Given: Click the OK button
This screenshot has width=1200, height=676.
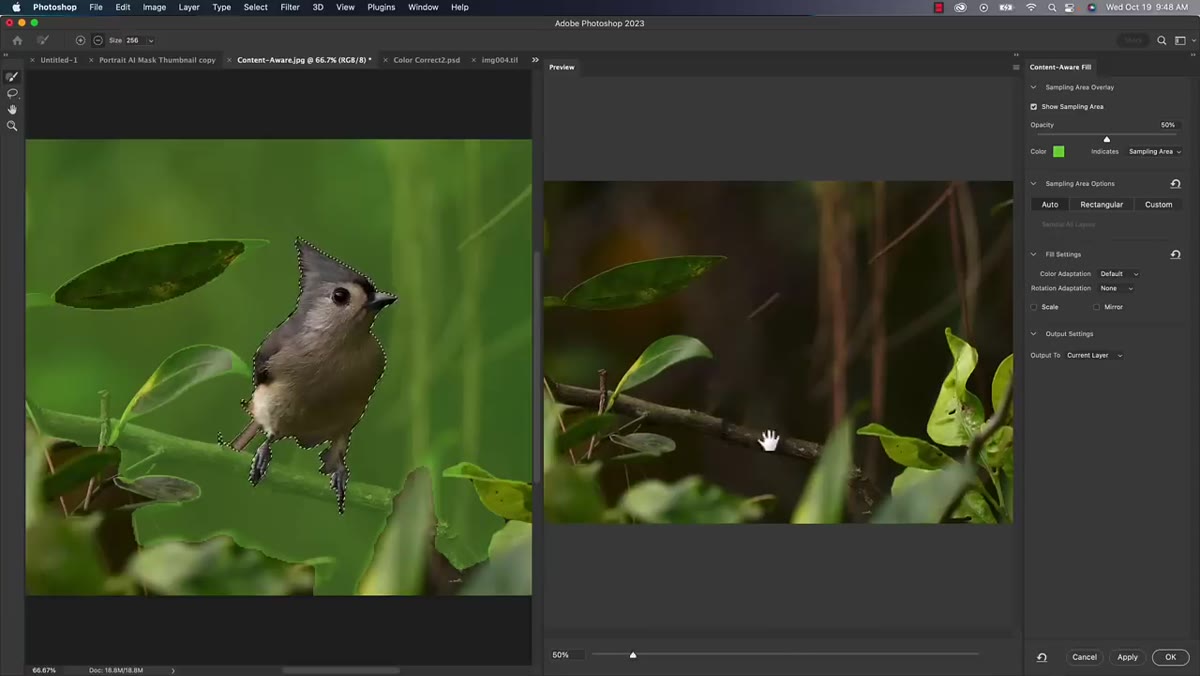Looking at the screenshot, I should point(1170,657).
